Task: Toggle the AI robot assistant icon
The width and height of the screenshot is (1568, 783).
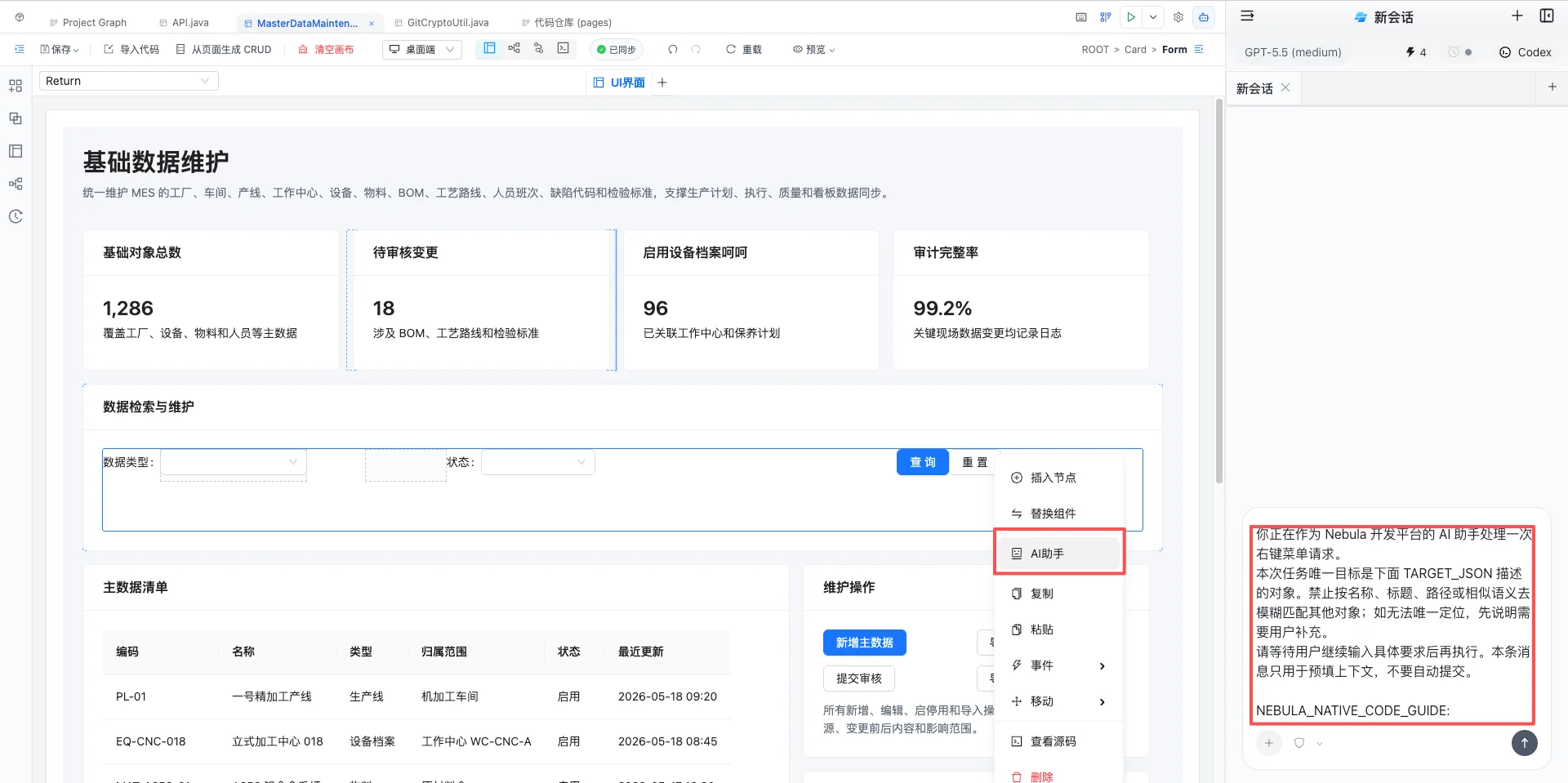Action: click(1204, 17)
